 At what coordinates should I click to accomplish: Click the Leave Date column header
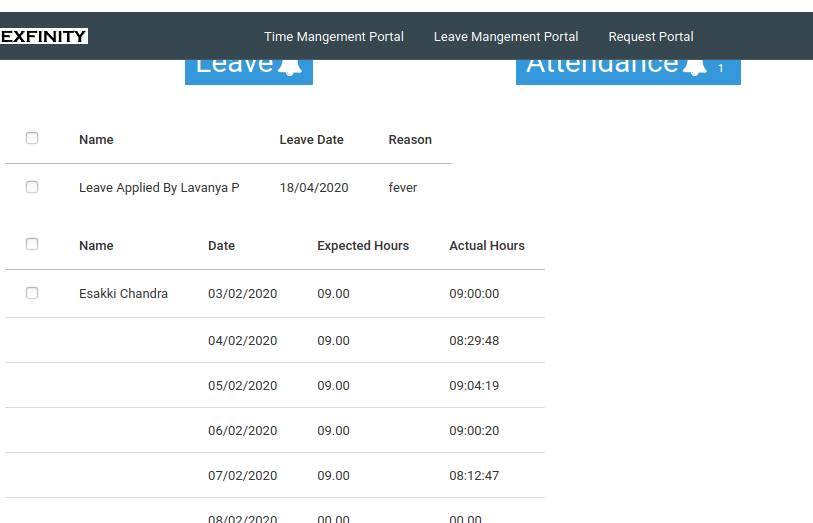click(x=312, y=140)
